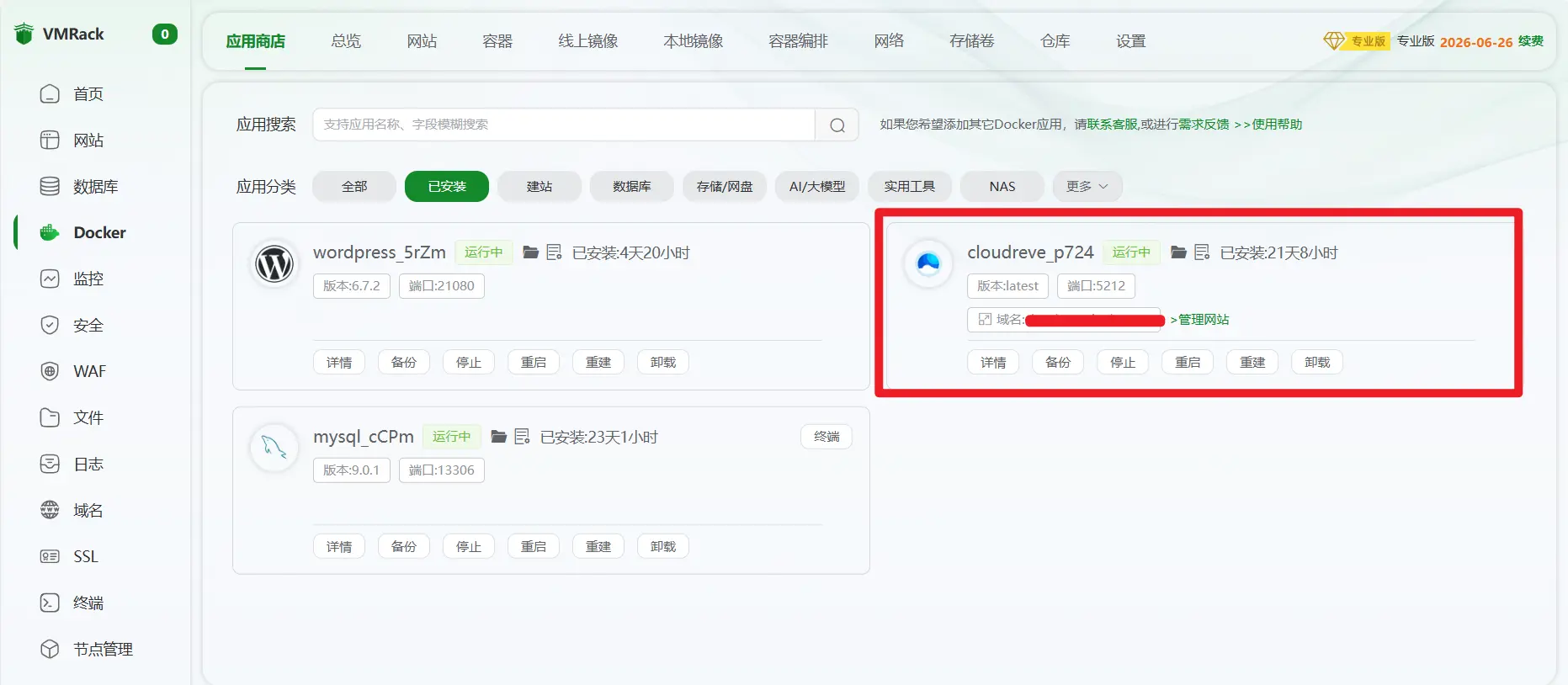1568x685 pixels.
Task: Click 卸载 button for wordpress_5rZm
Action: point(662,363)
